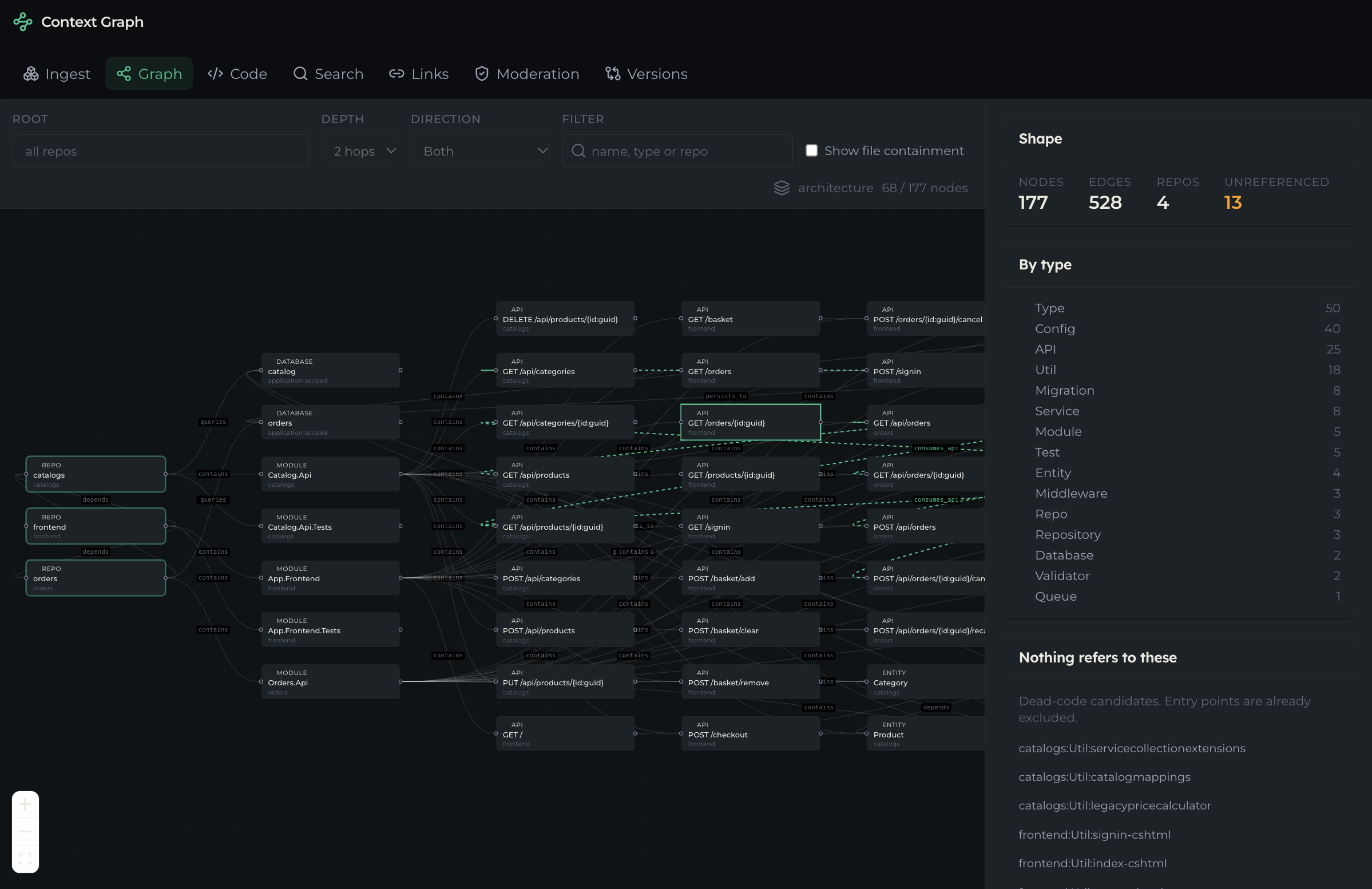Open the Versions tab
This screenshot has height=889, width=1372.
click(646, 74)
